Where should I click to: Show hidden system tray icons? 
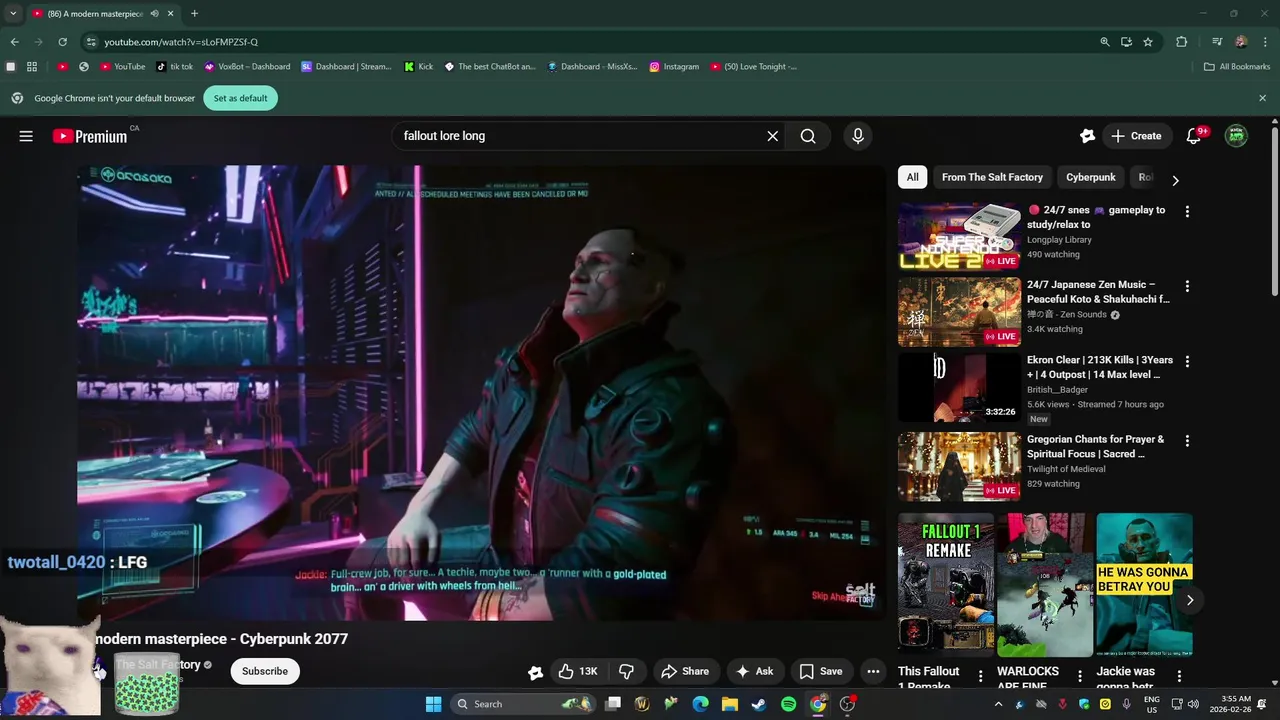[x=998, y=704]
